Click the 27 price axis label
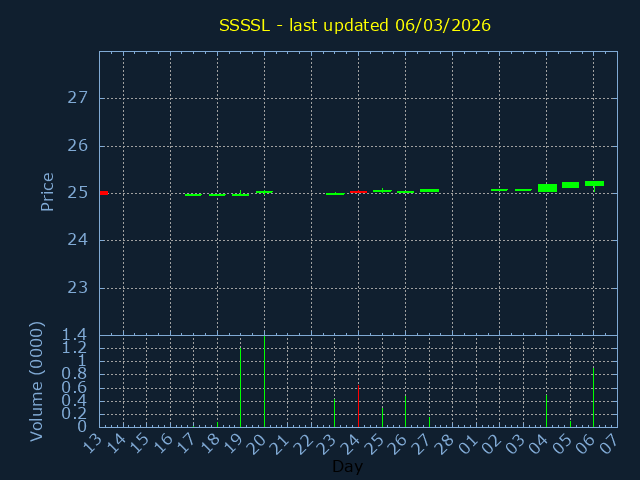Screen dimensions: 640x480 [x=77, y=98]
